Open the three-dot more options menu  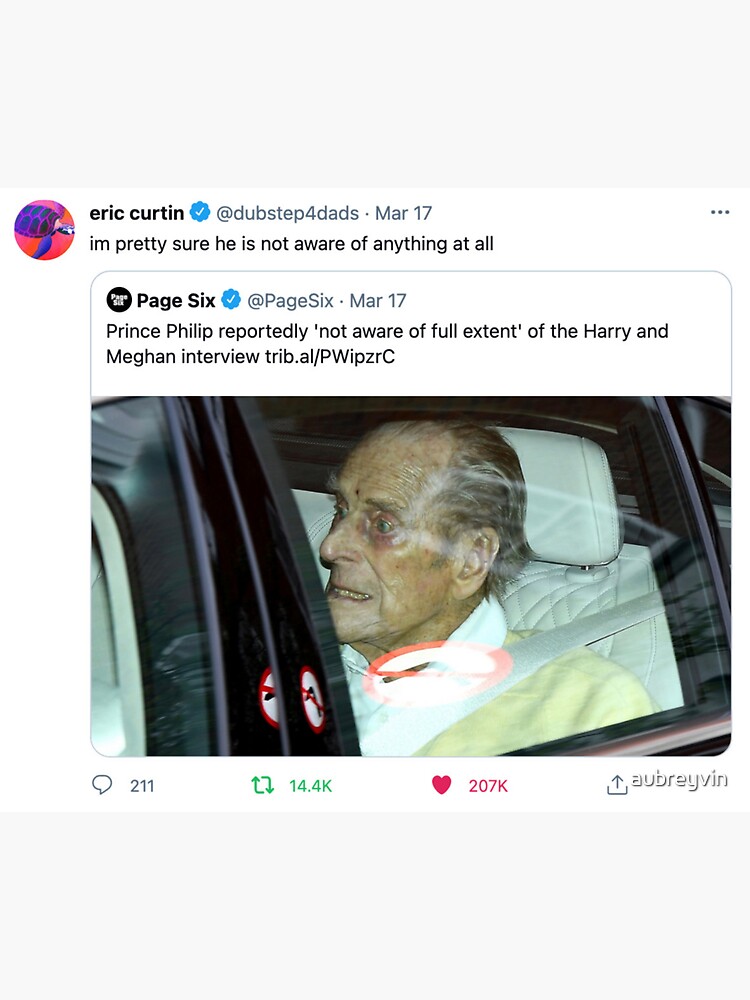click(x=720, y=213)
